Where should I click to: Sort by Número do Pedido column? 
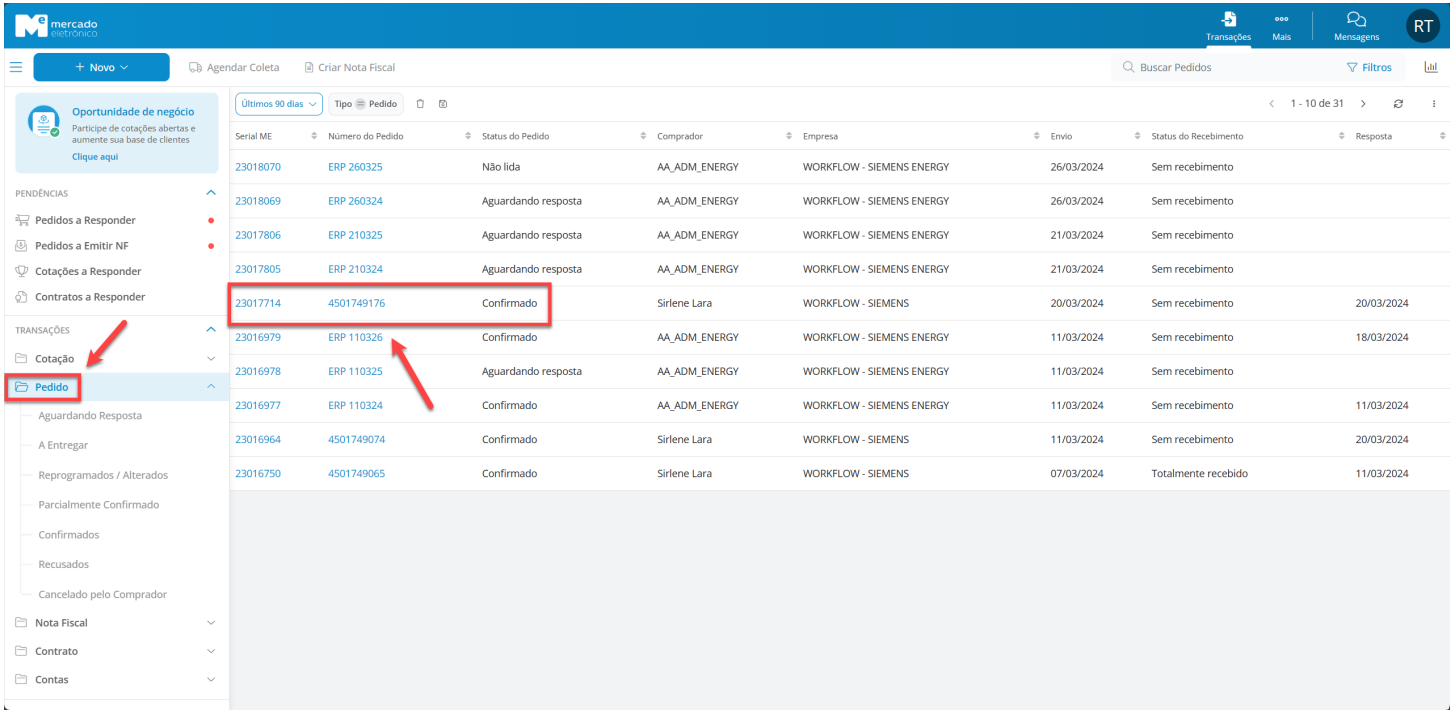[x=470, y=136]
